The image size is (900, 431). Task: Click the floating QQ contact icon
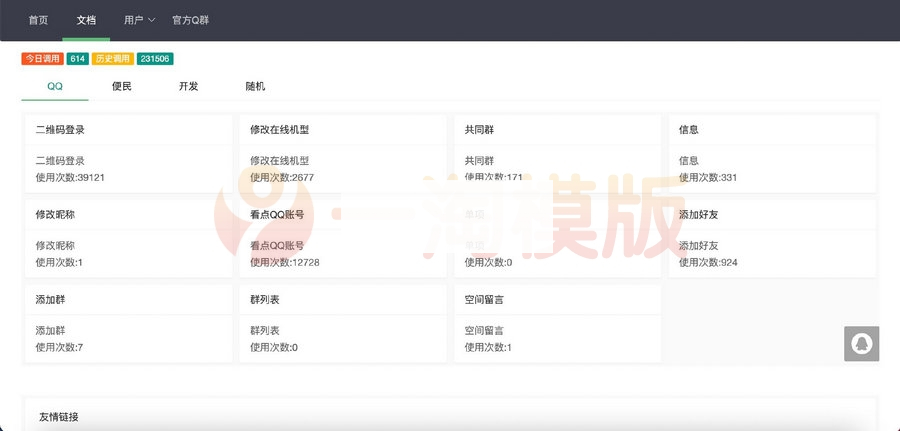pyautogui.click(x=861, y=344)
